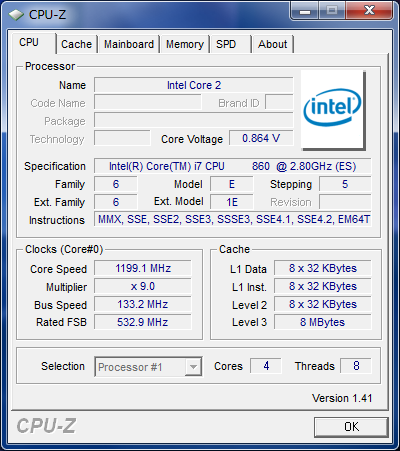Click the Ext. Model value 1E
The image size is (400, 451).
(232, 202)
